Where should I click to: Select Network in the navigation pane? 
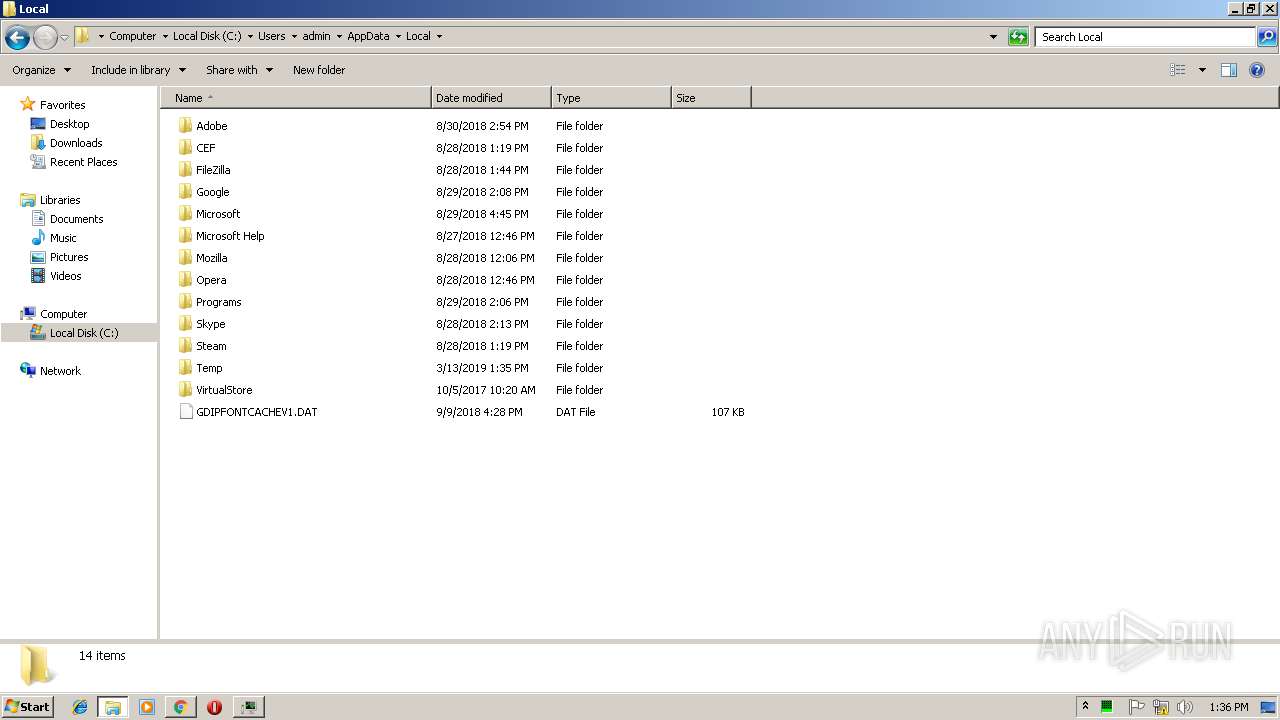tap(60, 371)
